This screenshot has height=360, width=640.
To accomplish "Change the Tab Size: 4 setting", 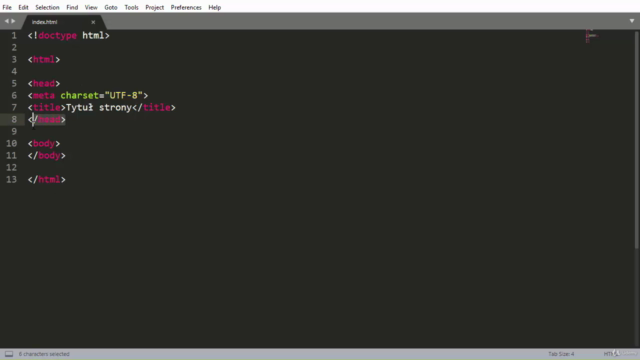I will click(561, 354).
